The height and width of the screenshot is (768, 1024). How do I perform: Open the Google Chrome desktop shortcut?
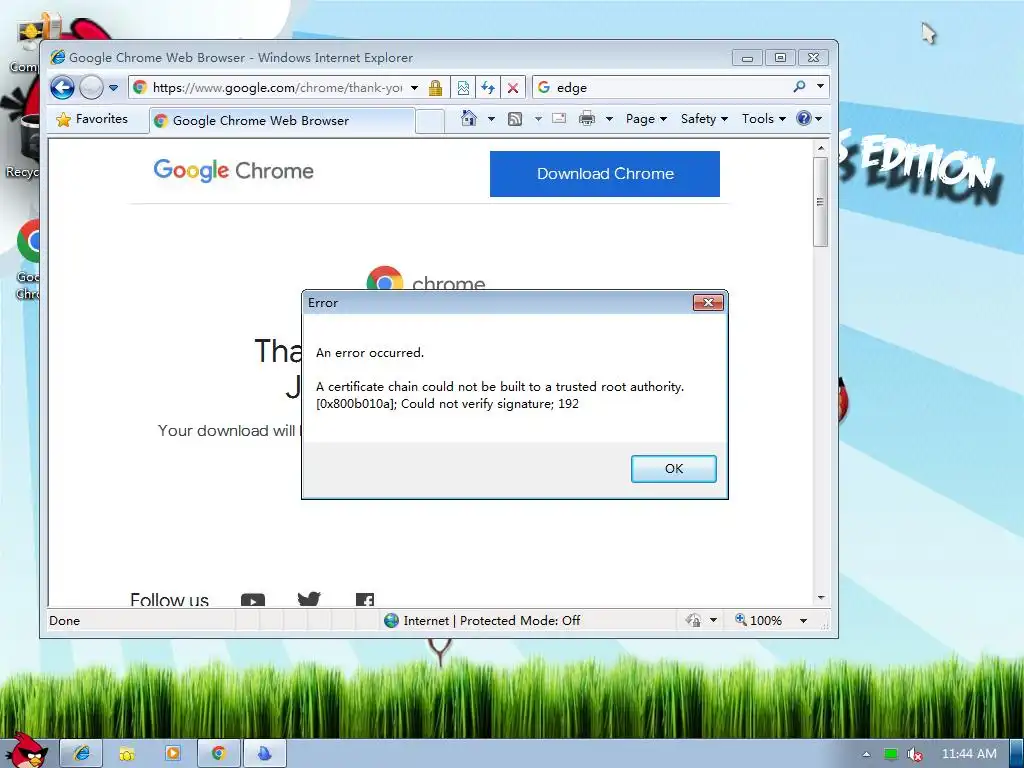[27, 259]
